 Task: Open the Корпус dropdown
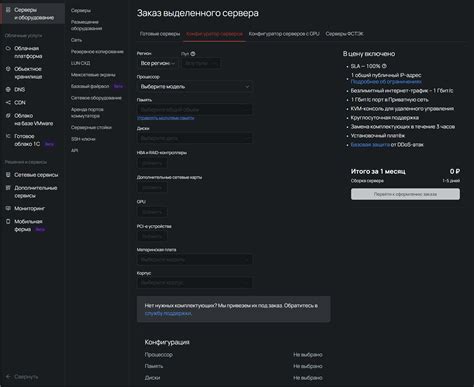(x=195, y=283)
